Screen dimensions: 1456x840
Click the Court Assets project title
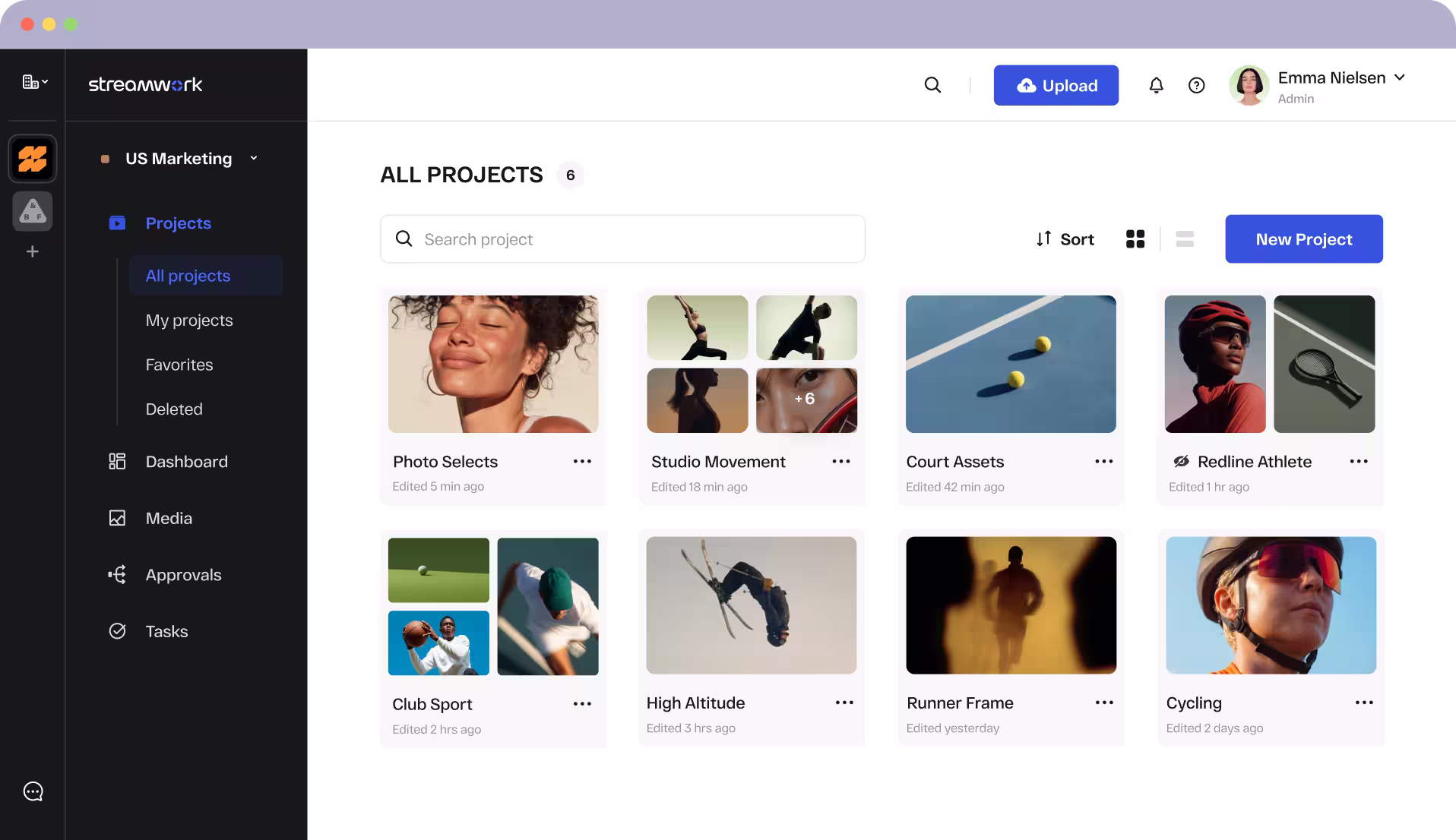click(x=955, y=462)
